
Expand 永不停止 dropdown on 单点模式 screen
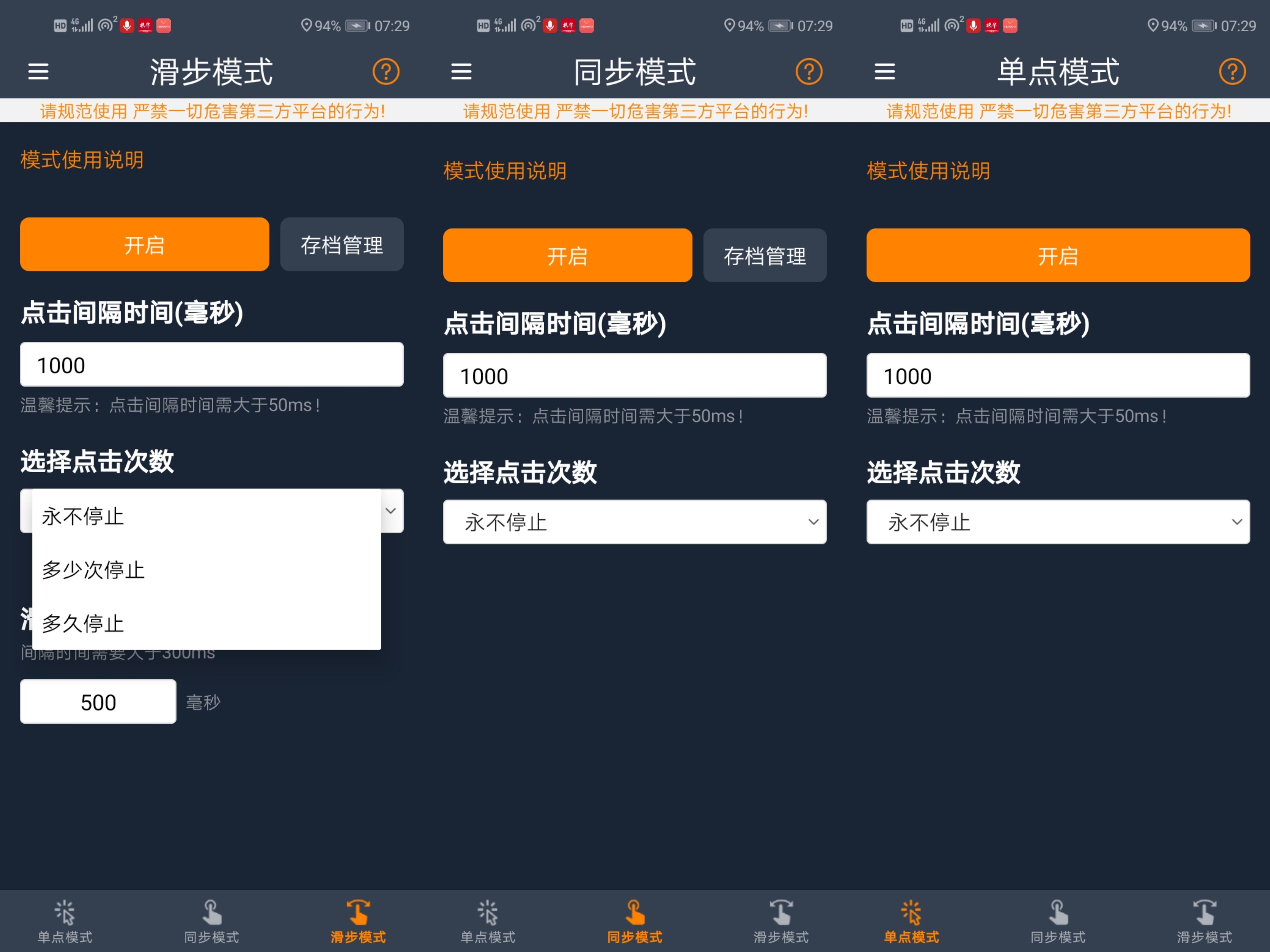1058,522
